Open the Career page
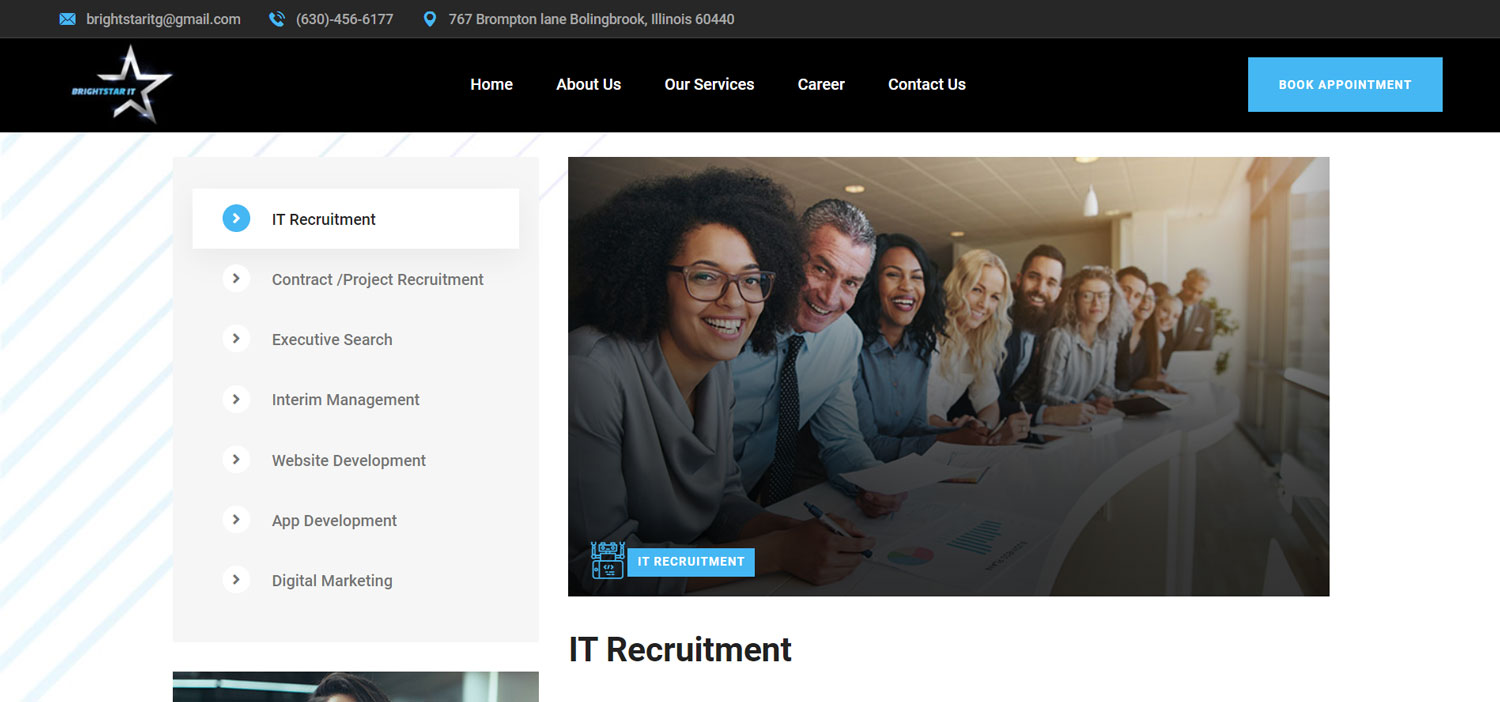1500x702 pixels. click(821, 84)
